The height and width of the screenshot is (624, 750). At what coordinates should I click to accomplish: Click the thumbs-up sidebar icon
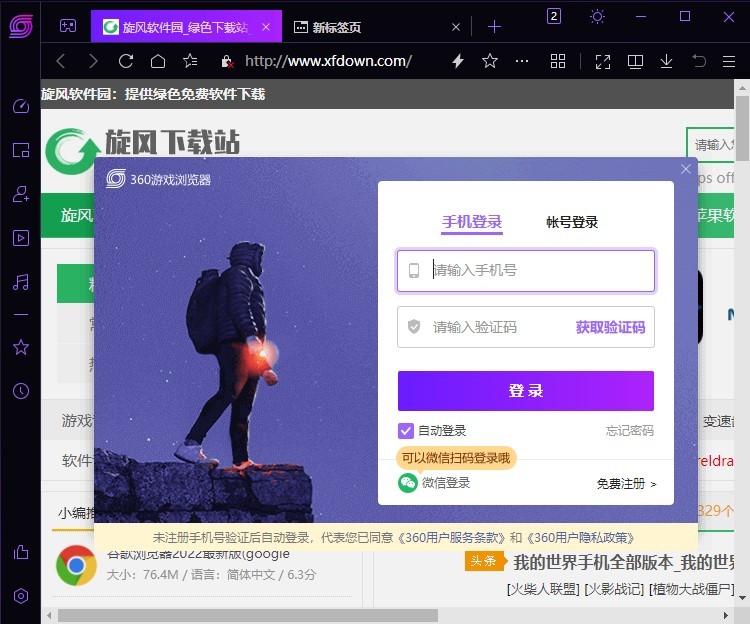pyautogui.click(x=21, y=552)
